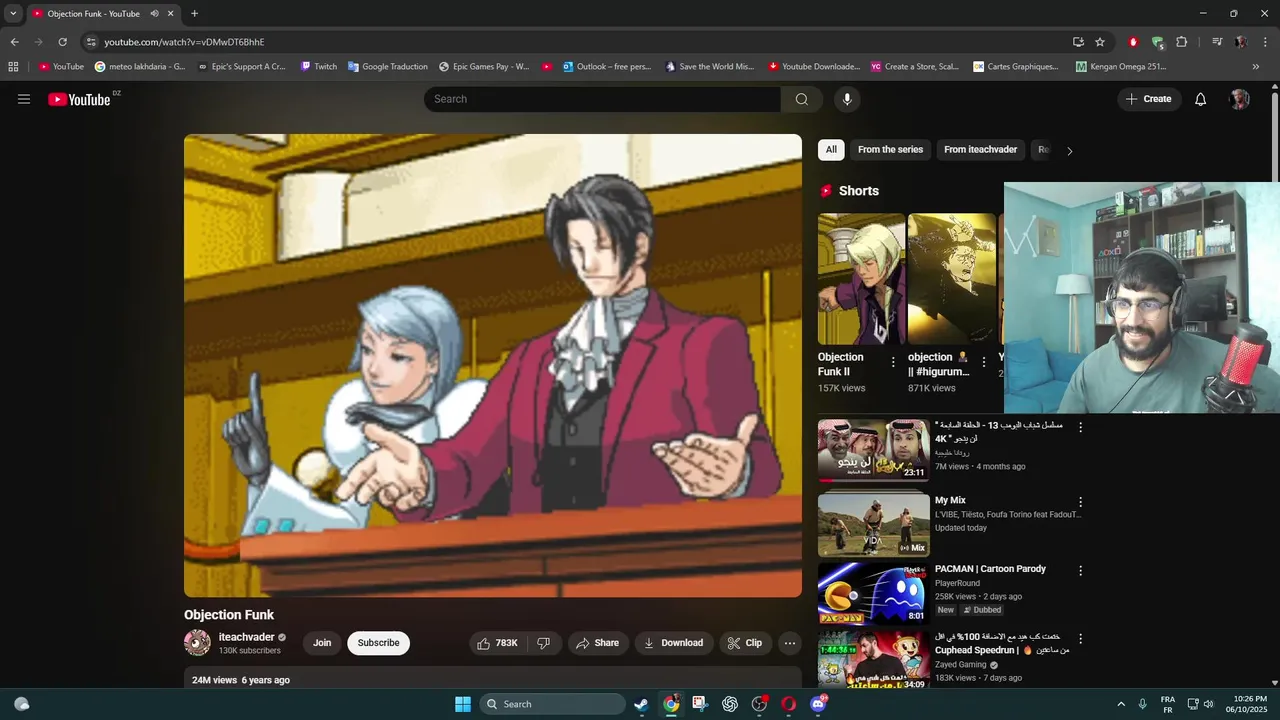Start voice search with the microphone
The image size is (1280, 720).
coord(847,99)
